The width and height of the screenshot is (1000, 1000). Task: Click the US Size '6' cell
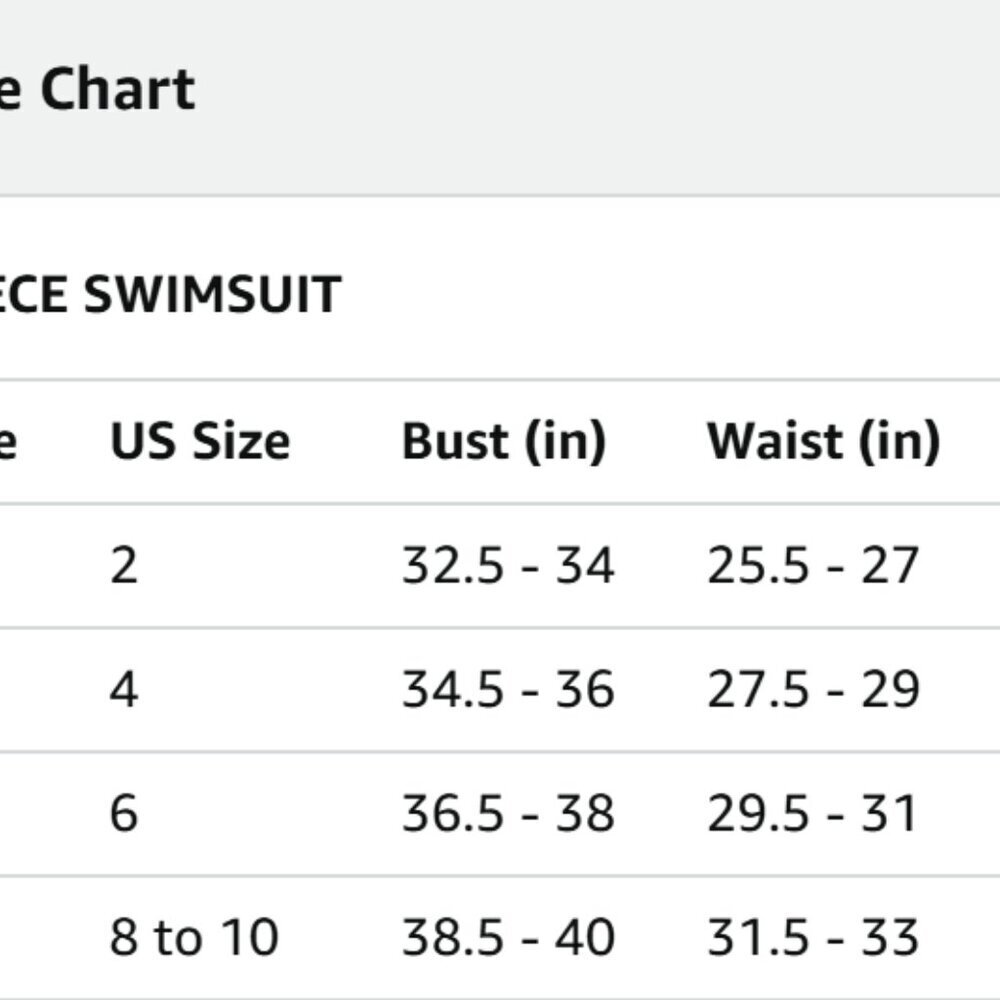coord(124,813)
